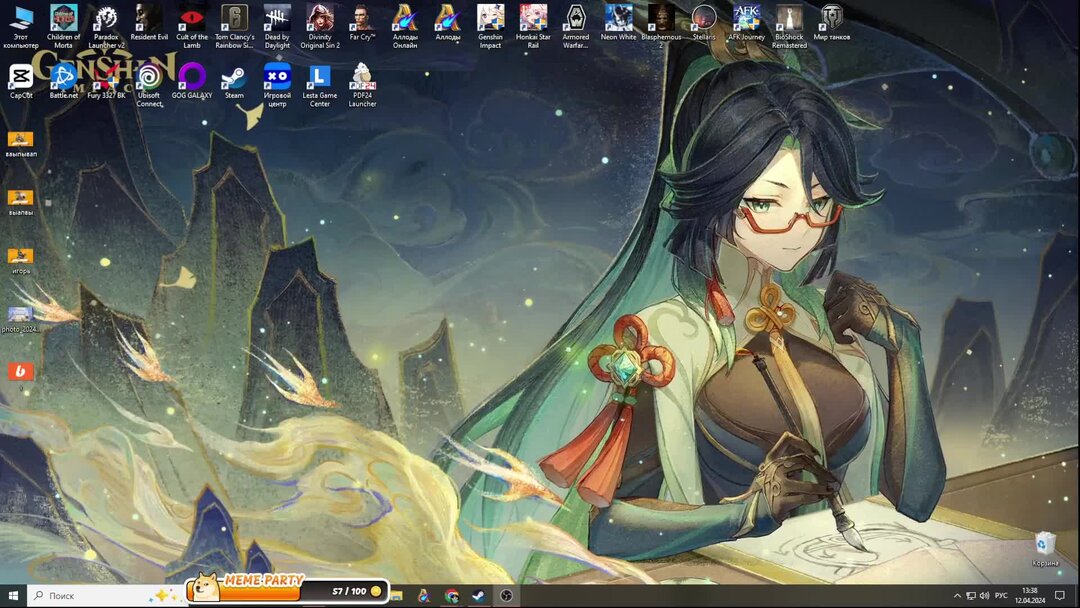Select the Genshin Impact shortcut icon

490,26
